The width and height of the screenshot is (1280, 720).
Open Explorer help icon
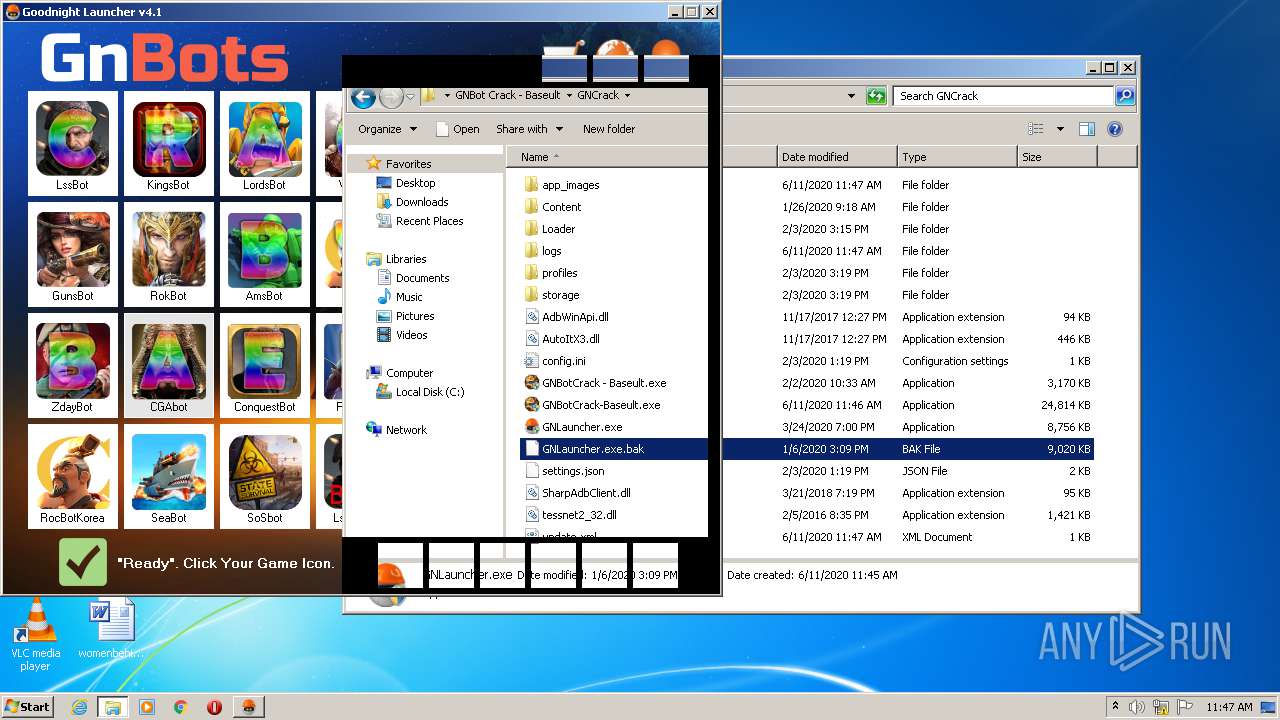point(1115,129)
